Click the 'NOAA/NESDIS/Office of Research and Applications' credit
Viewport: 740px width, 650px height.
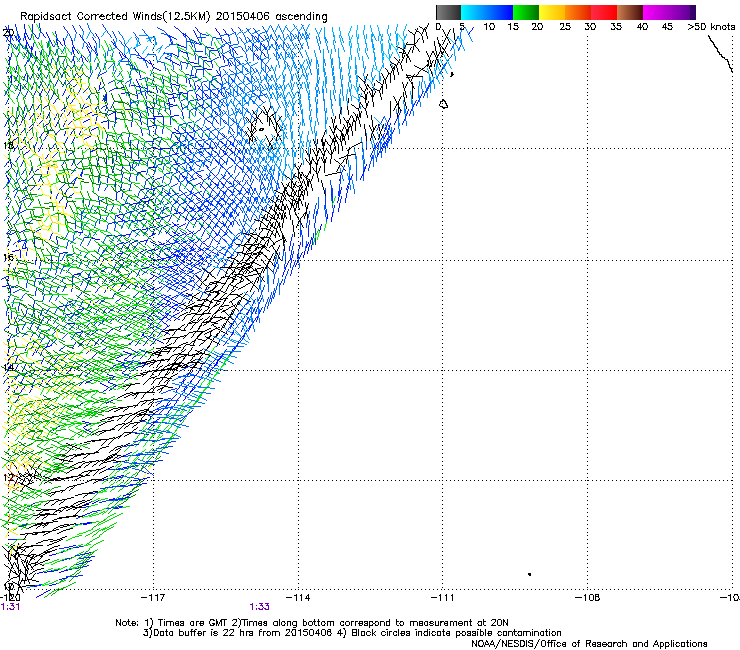point(589,644)
